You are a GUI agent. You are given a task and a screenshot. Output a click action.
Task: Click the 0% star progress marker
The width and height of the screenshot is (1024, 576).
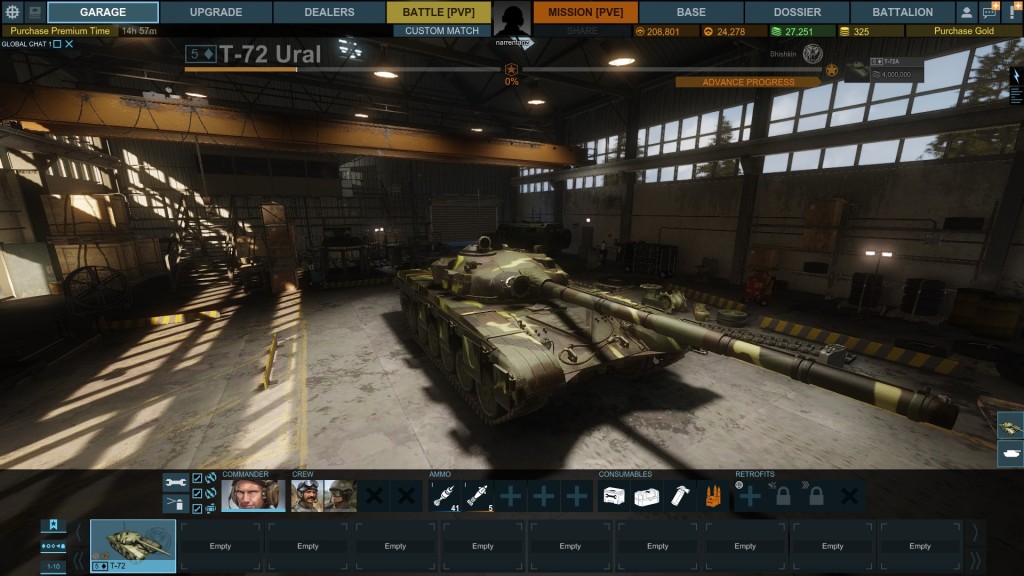tap(511, 70)
